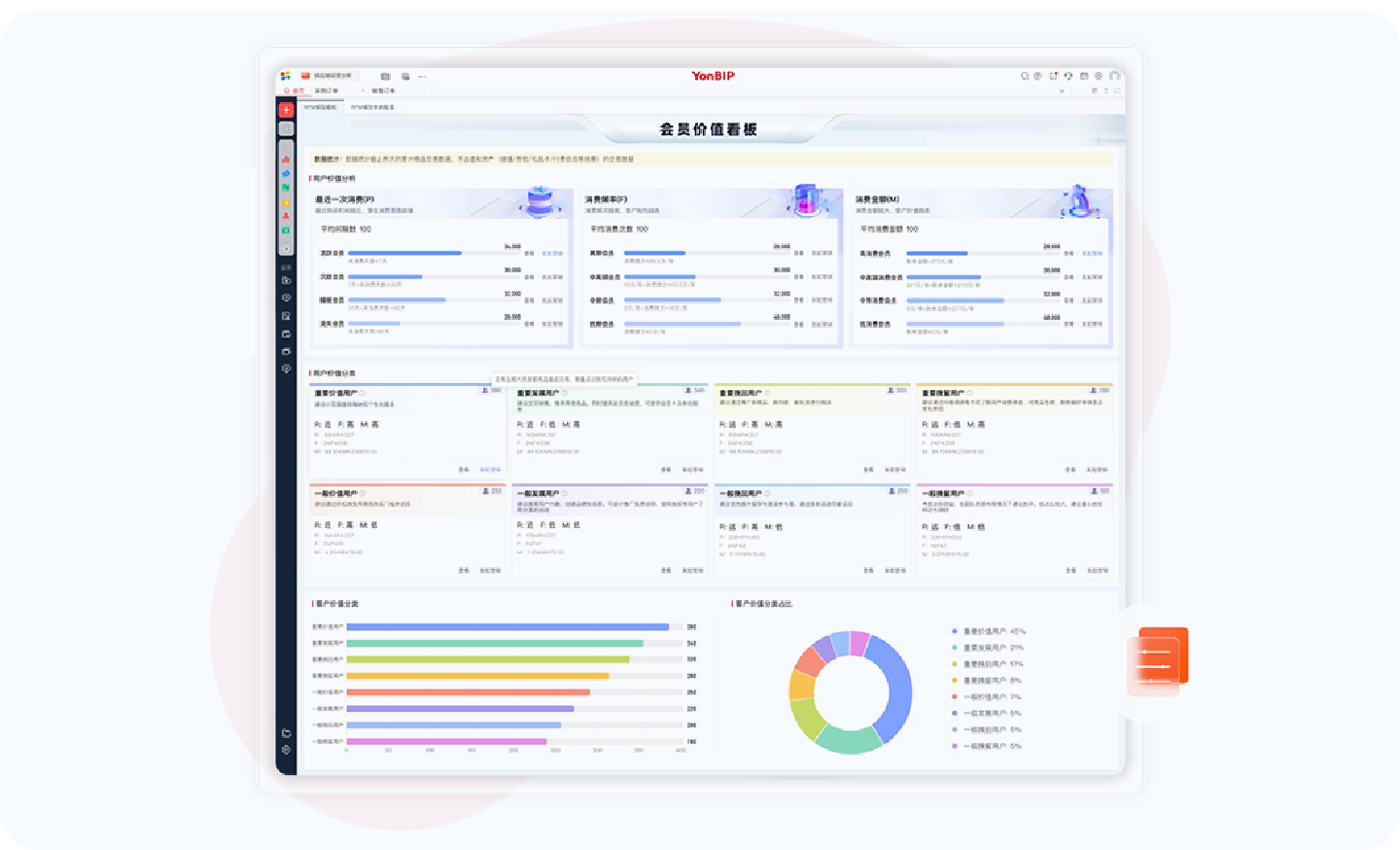
Task: Click the headset support icon in header
Action: click(x=1068, y=76)
